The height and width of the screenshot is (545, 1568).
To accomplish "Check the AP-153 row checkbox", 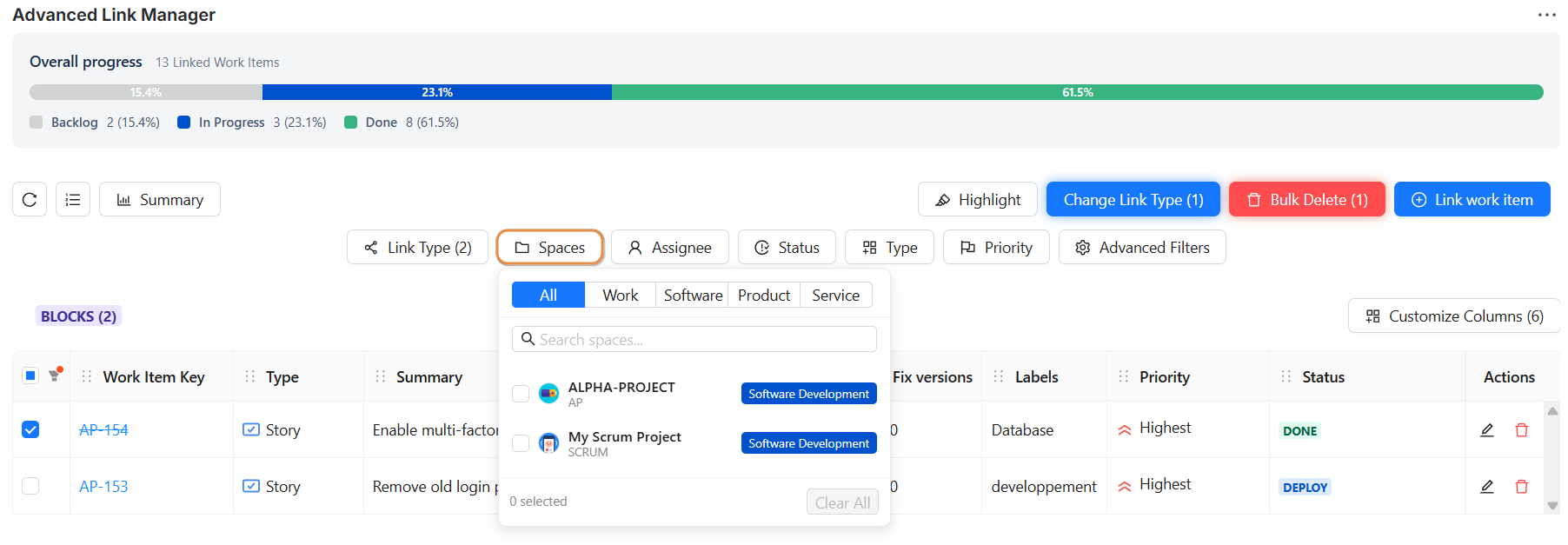I will [30, 486].
